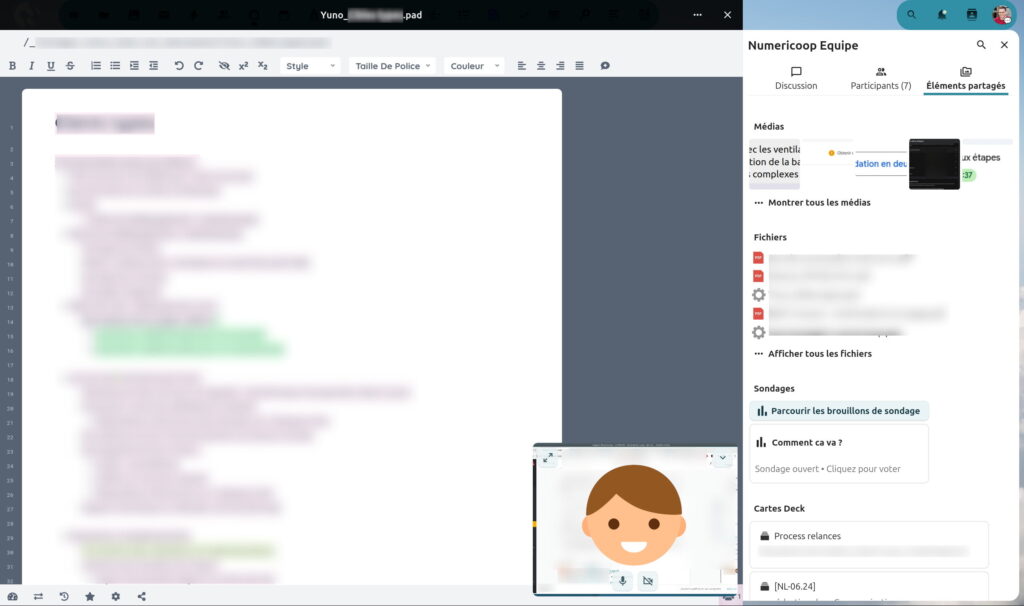
Task: Select the Éléments partagés tab
Action: coord(966,78)
